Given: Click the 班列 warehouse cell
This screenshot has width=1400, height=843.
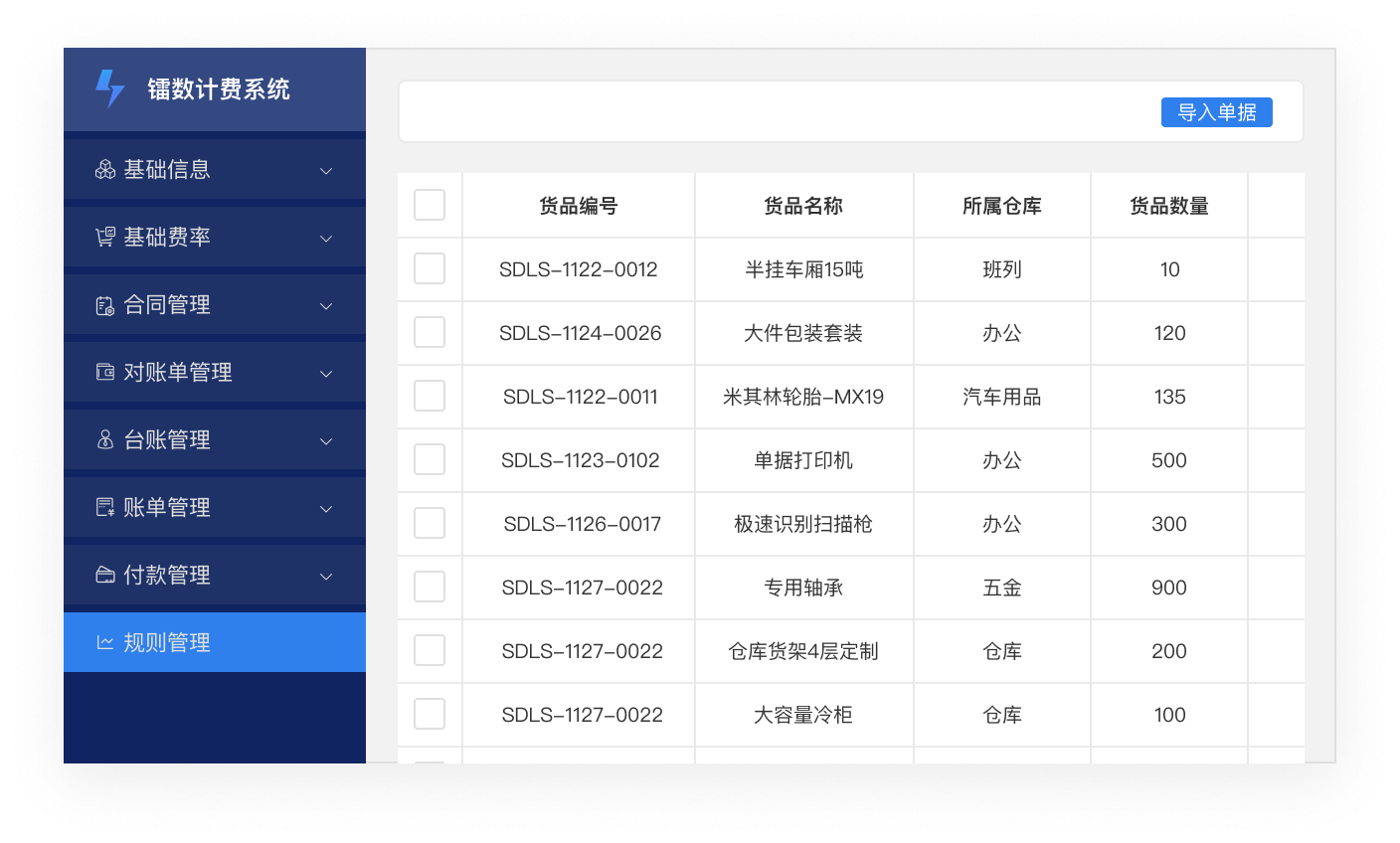Looking at the screenshot, I should (x=1002, y=269).
